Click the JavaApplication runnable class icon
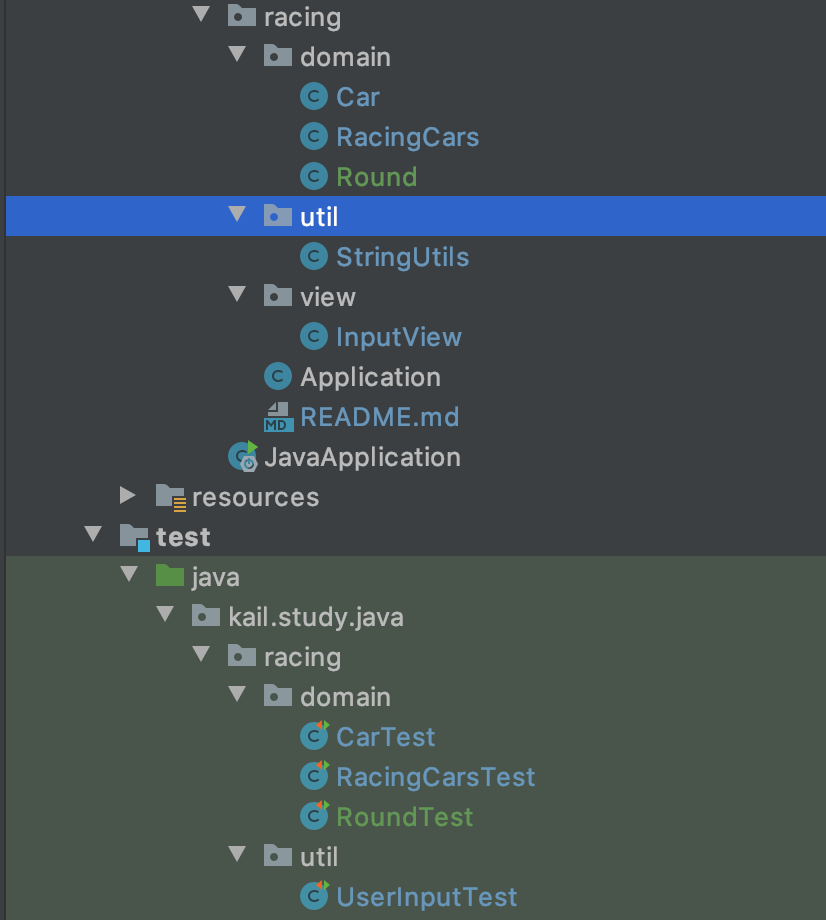The height and width of the screenshot is (920, 826). pos(243,456)
